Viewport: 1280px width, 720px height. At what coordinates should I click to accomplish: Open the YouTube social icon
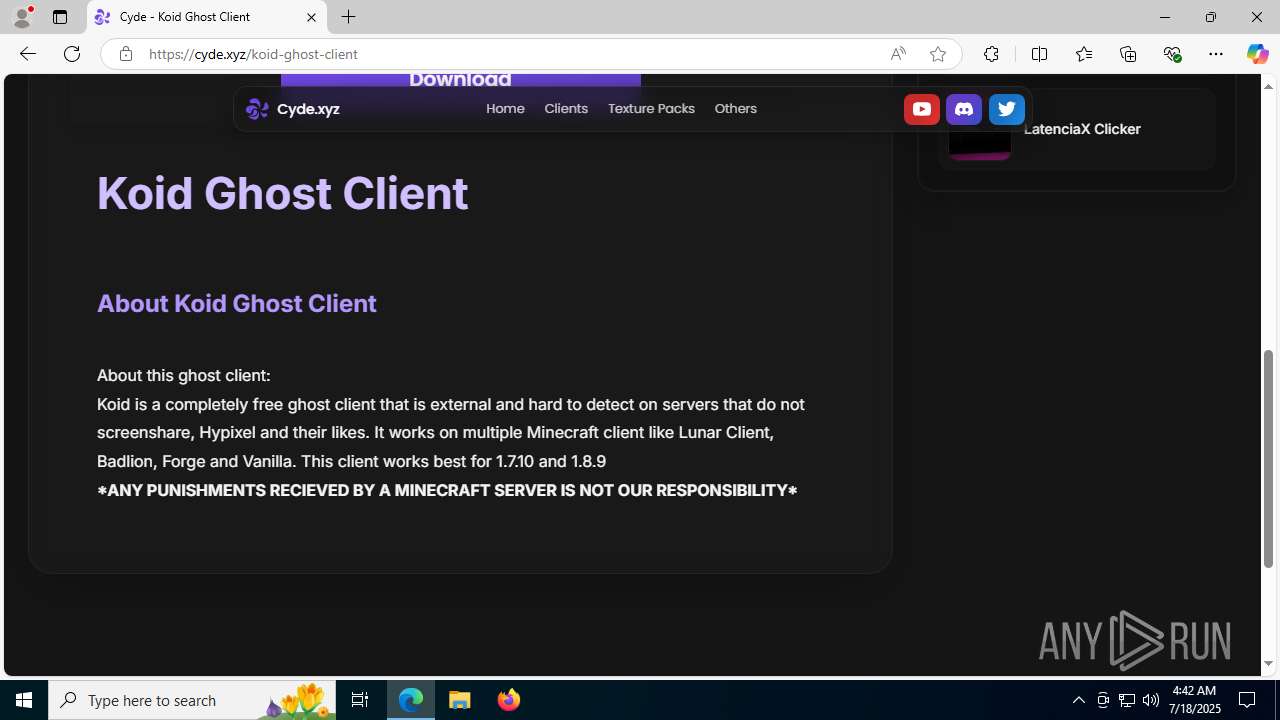(x=921, y=109)
